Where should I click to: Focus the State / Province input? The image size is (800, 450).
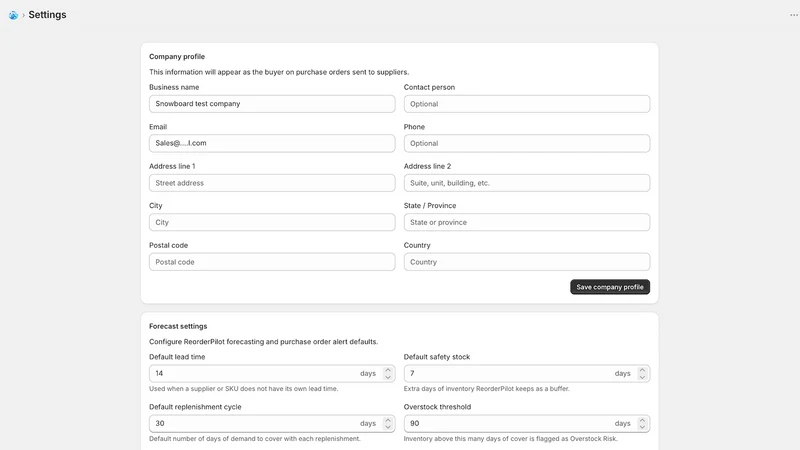[527, 222]
